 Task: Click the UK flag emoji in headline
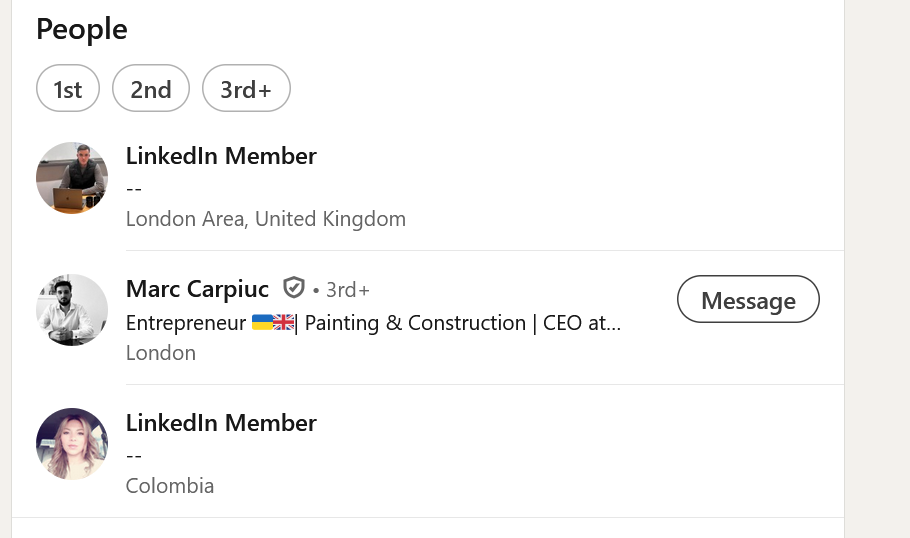pyautogui.click(x=284, y=323)
